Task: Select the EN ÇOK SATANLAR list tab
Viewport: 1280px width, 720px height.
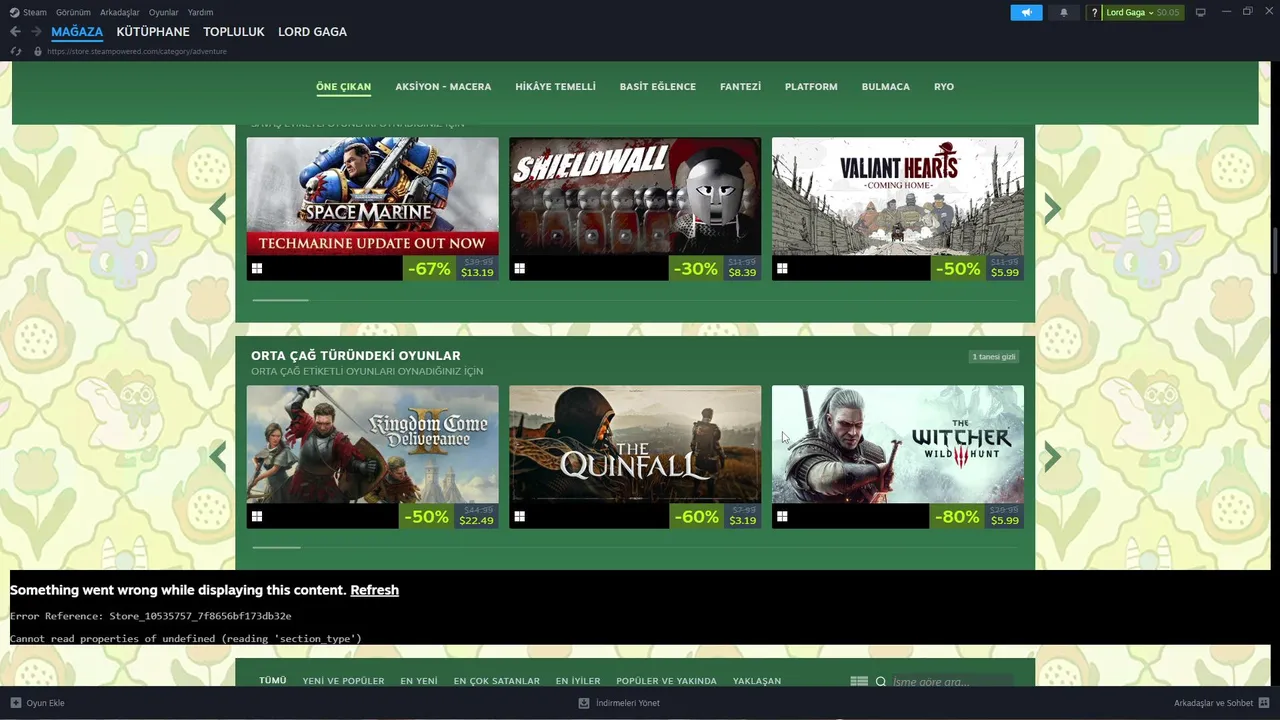Action: (497, 681)
